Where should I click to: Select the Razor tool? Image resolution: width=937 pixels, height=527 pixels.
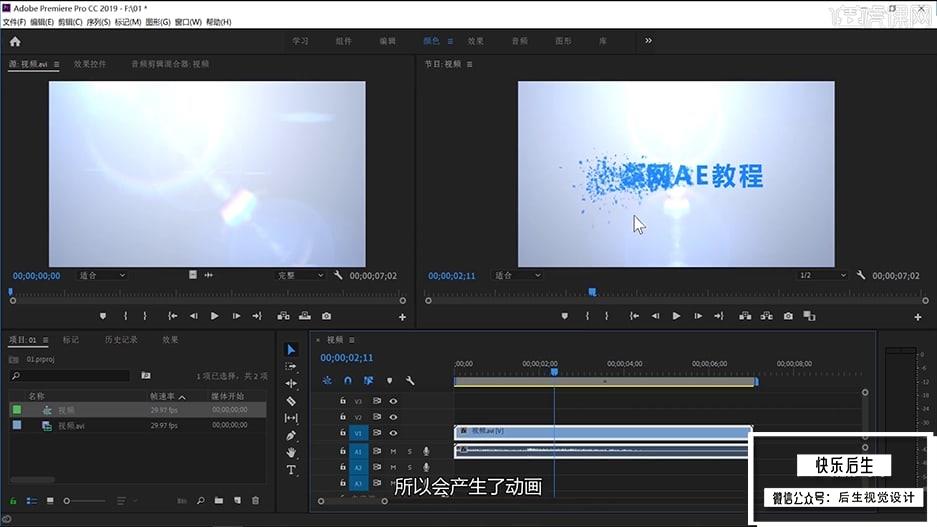point(291,401)
